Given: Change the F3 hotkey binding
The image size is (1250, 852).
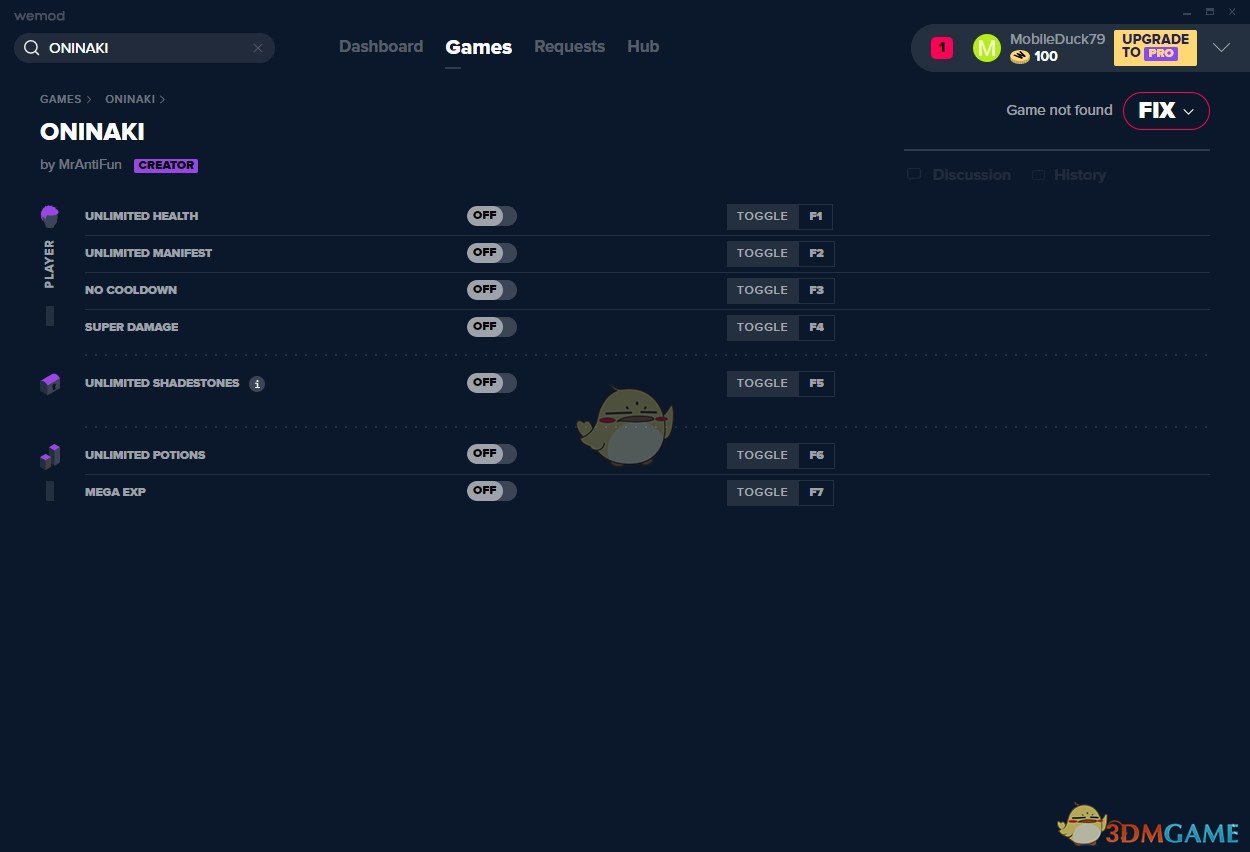Looking at the screenshot, I should [816, 290].
